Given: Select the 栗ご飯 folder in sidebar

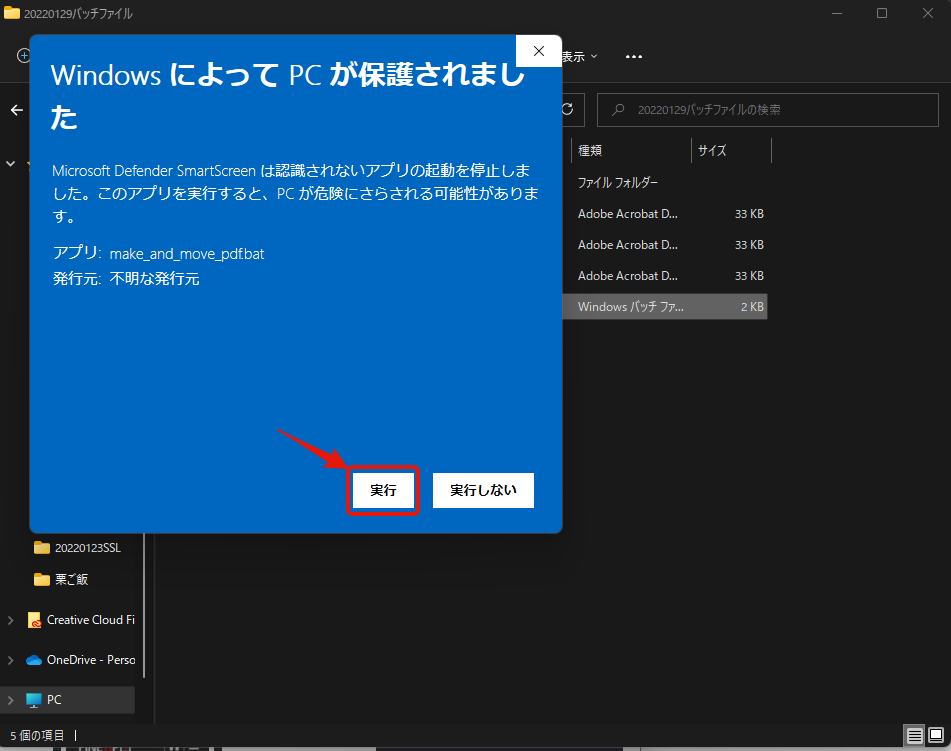Looking at the screenshot, I should (71, 579).
